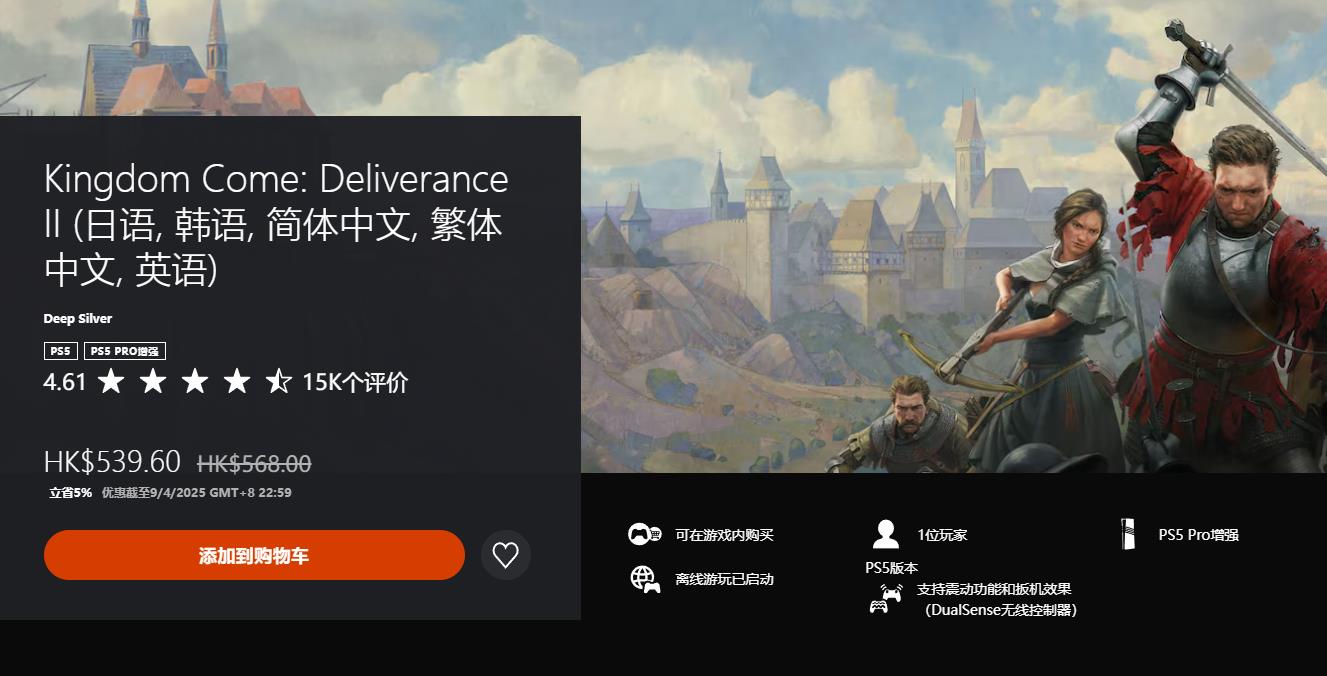
Task: Click the strikethrough HK$568.00 original price
Action: point(254,464)
